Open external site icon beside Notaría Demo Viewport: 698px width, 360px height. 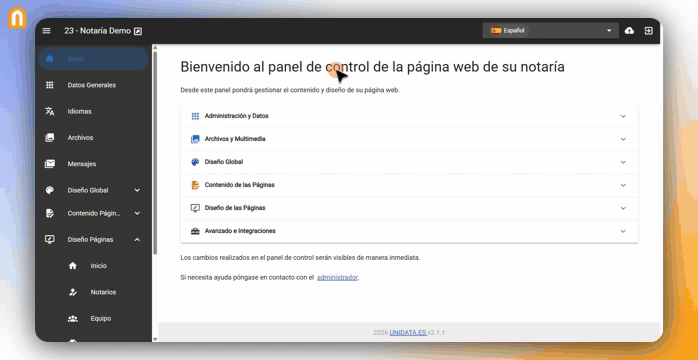point(138,31)
